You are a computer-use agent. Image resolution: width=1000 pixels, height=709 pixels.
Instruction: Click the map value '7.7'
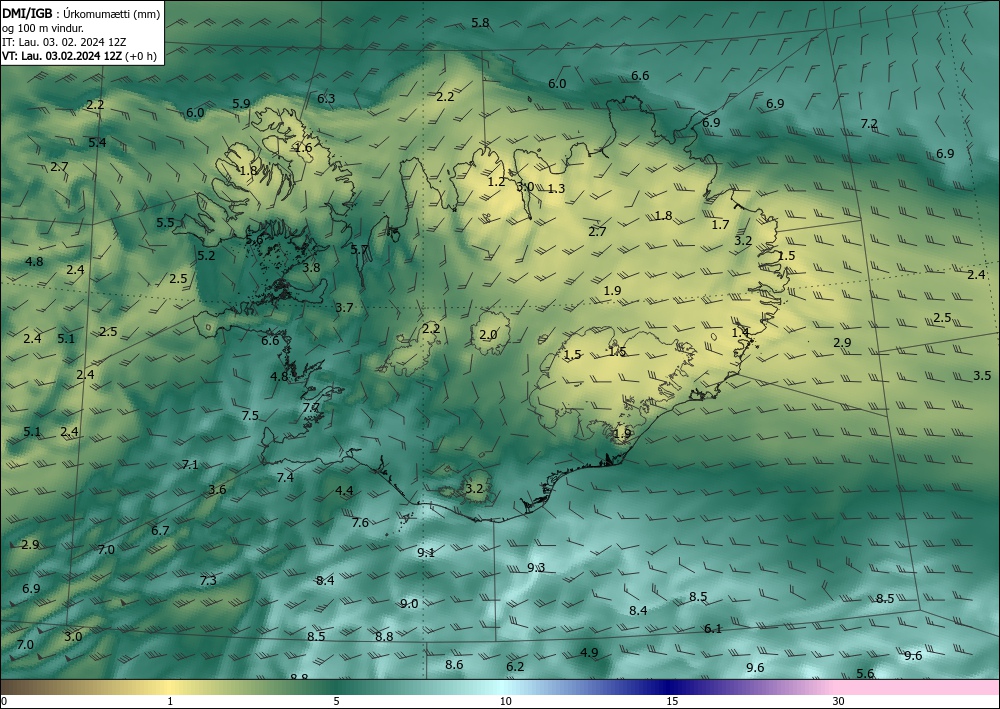311,407
